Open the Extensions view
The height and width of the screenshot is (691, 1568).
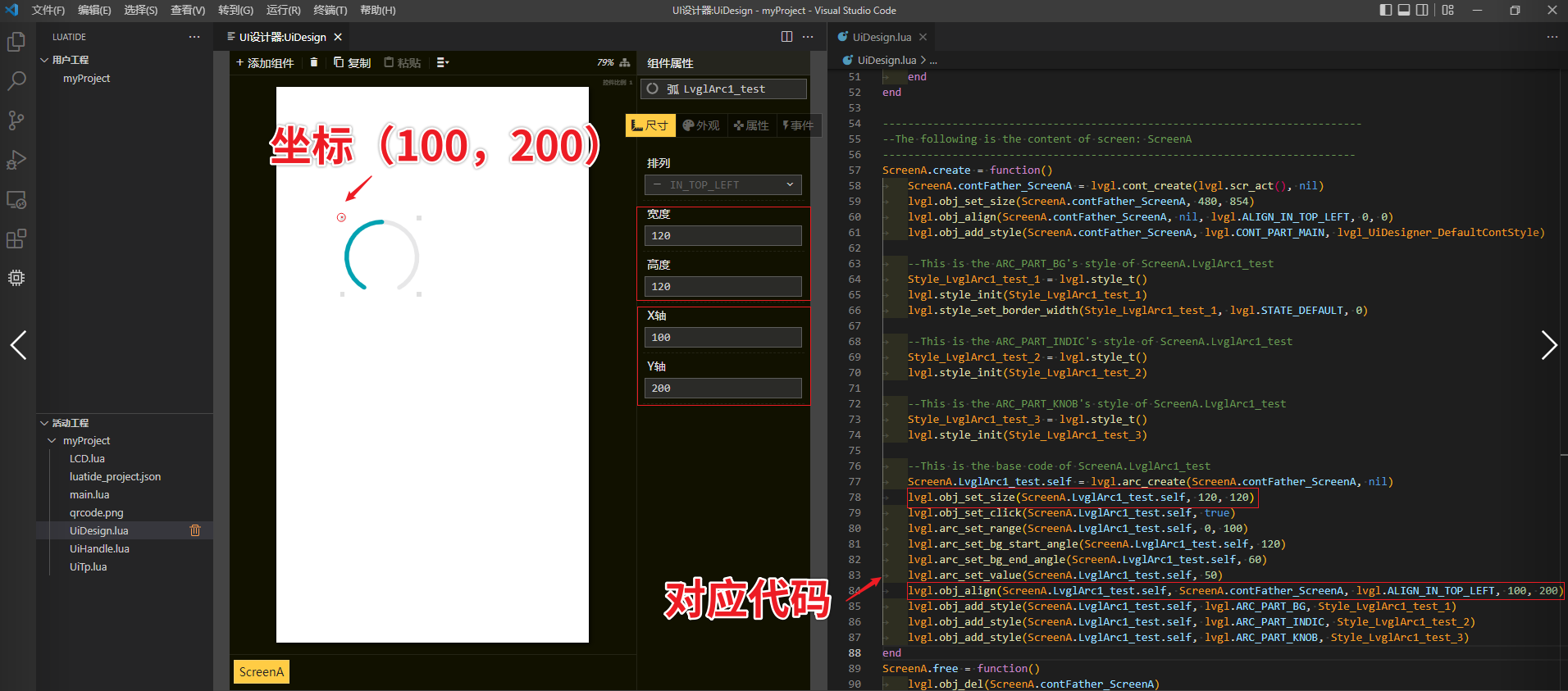coord(16,239)
